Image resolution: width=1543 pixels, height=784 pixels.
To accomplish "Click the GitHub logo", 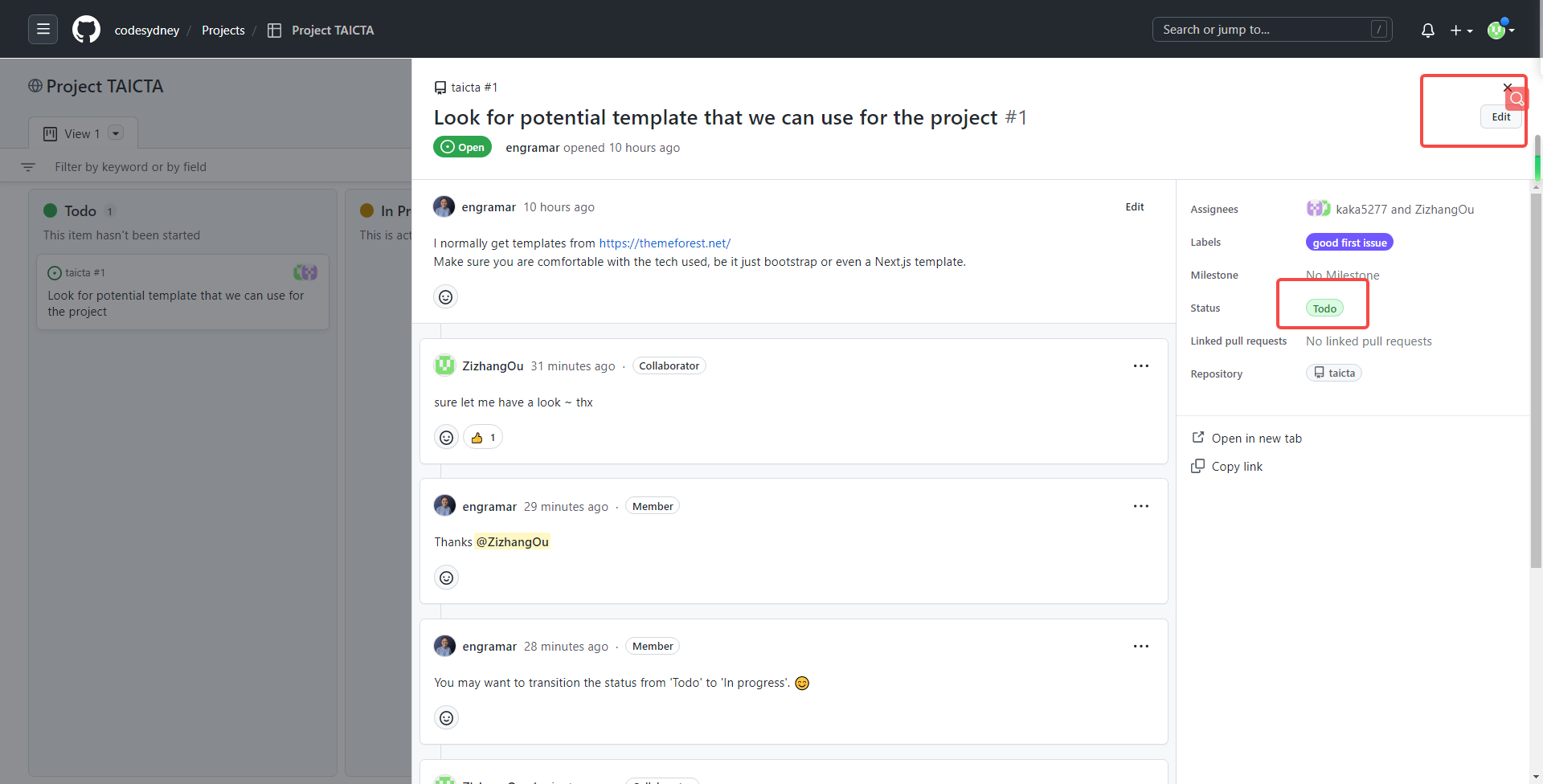I will tap(86, 29).
